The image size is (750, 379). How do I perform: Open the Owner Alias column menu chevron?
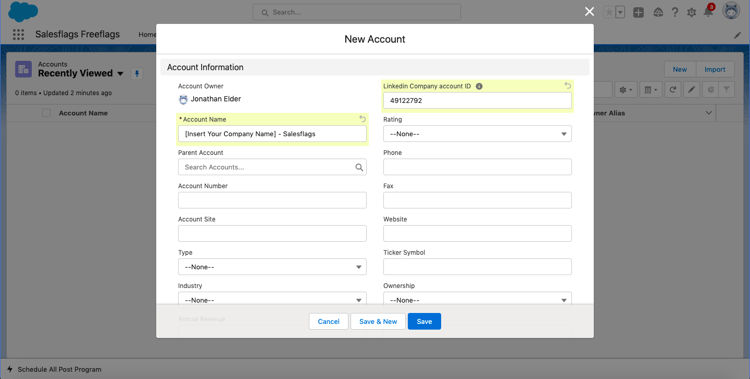[708, 113]
